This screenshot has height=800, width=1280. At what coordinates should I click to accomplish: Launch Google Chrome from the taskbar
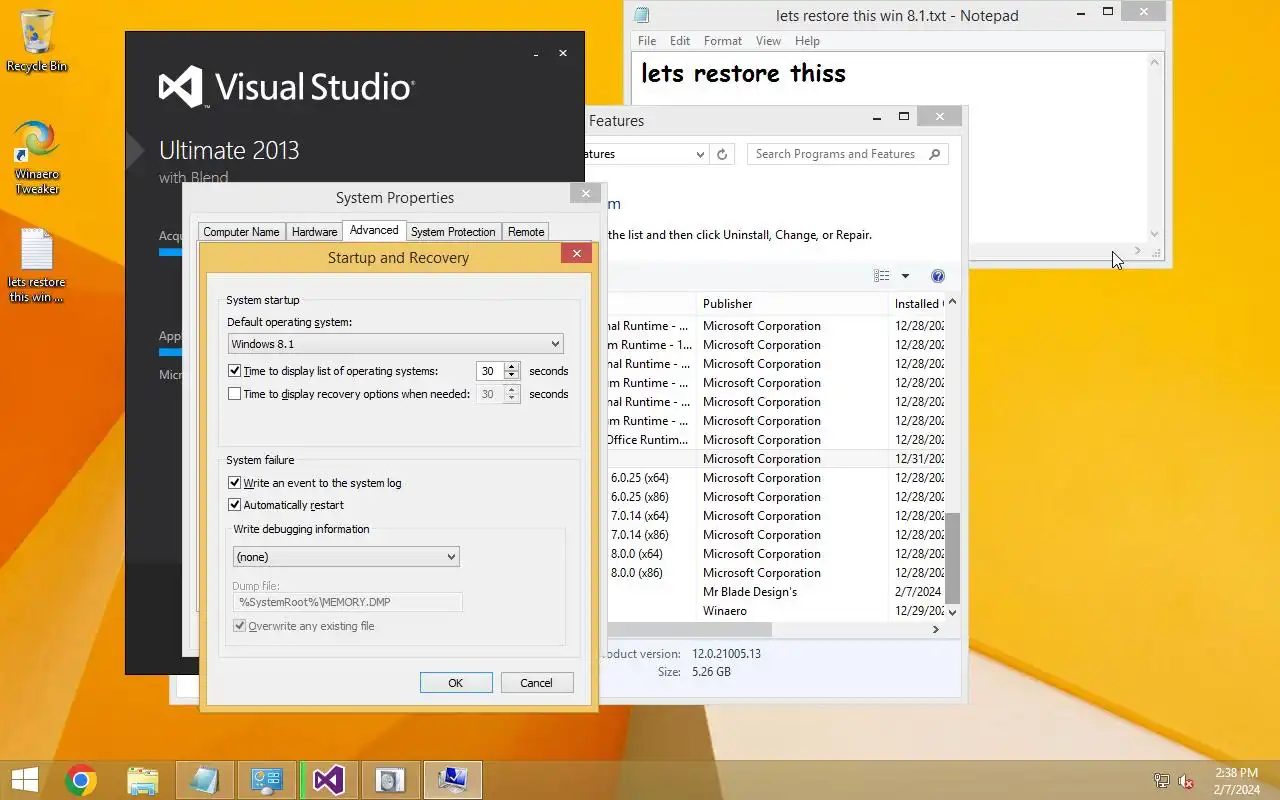coord(81,780)
